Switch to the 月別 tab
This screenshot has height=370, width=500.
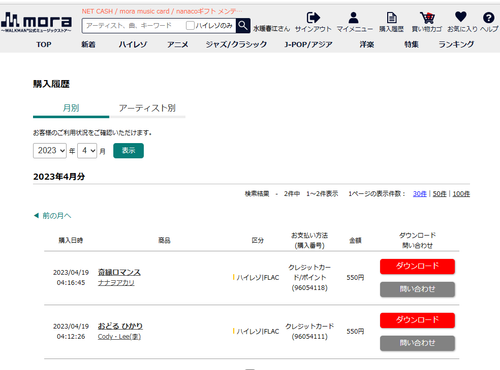(x=71, y=108)
